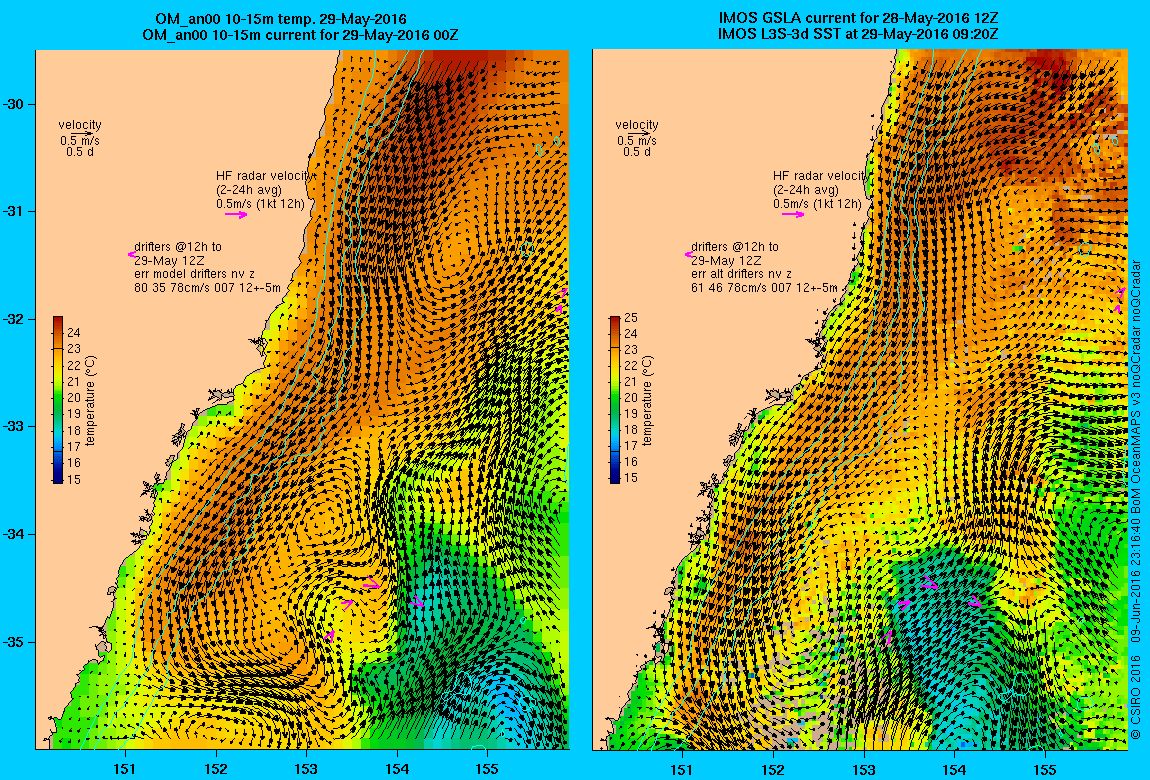Click the 'temperature (°C)' label in IMOS map
Screen dimensions: 1150x780
[x=647, y=400]
